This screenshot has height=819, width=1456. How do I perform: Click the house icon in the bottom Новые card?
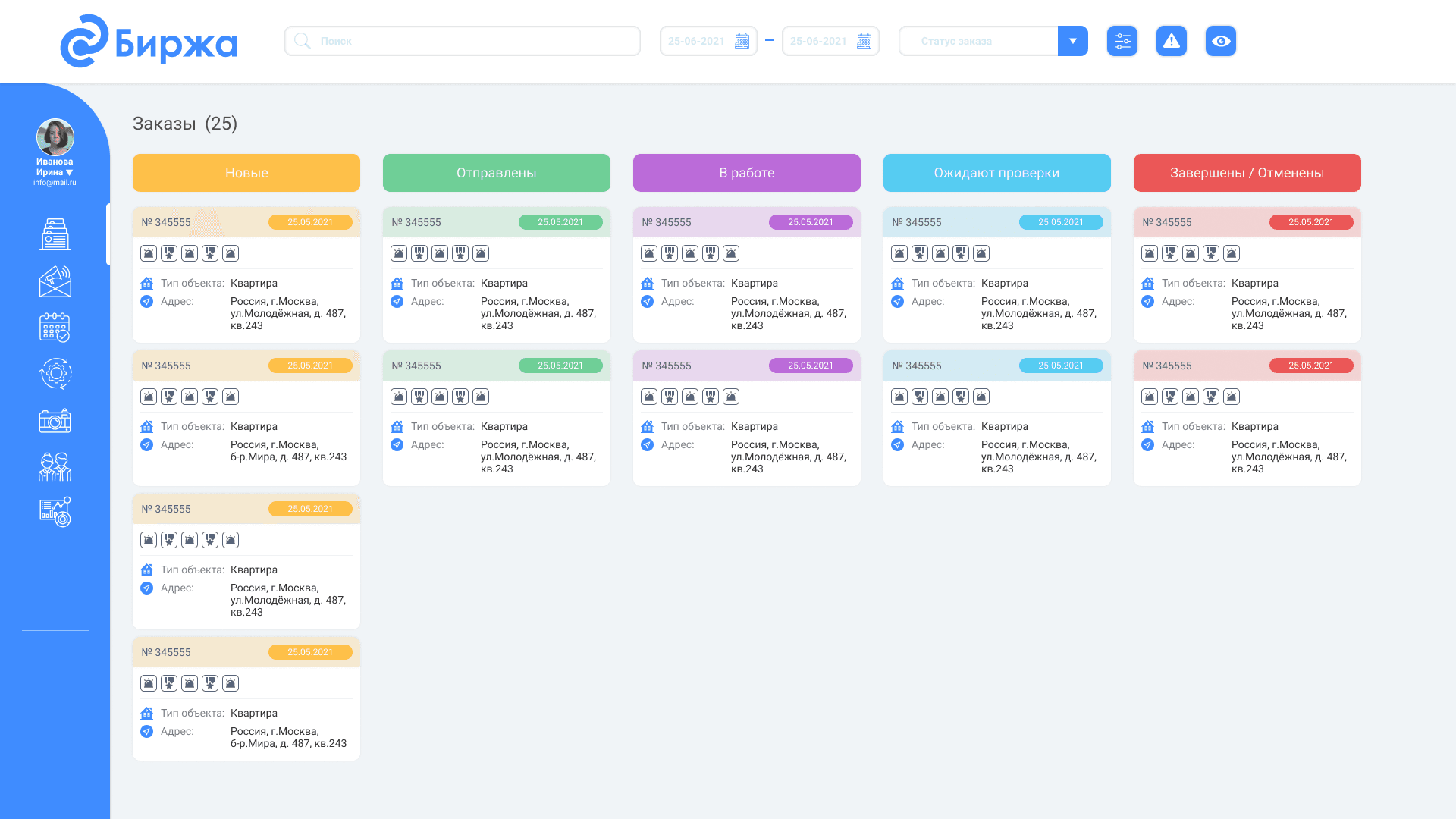click(x=147, y=713)
